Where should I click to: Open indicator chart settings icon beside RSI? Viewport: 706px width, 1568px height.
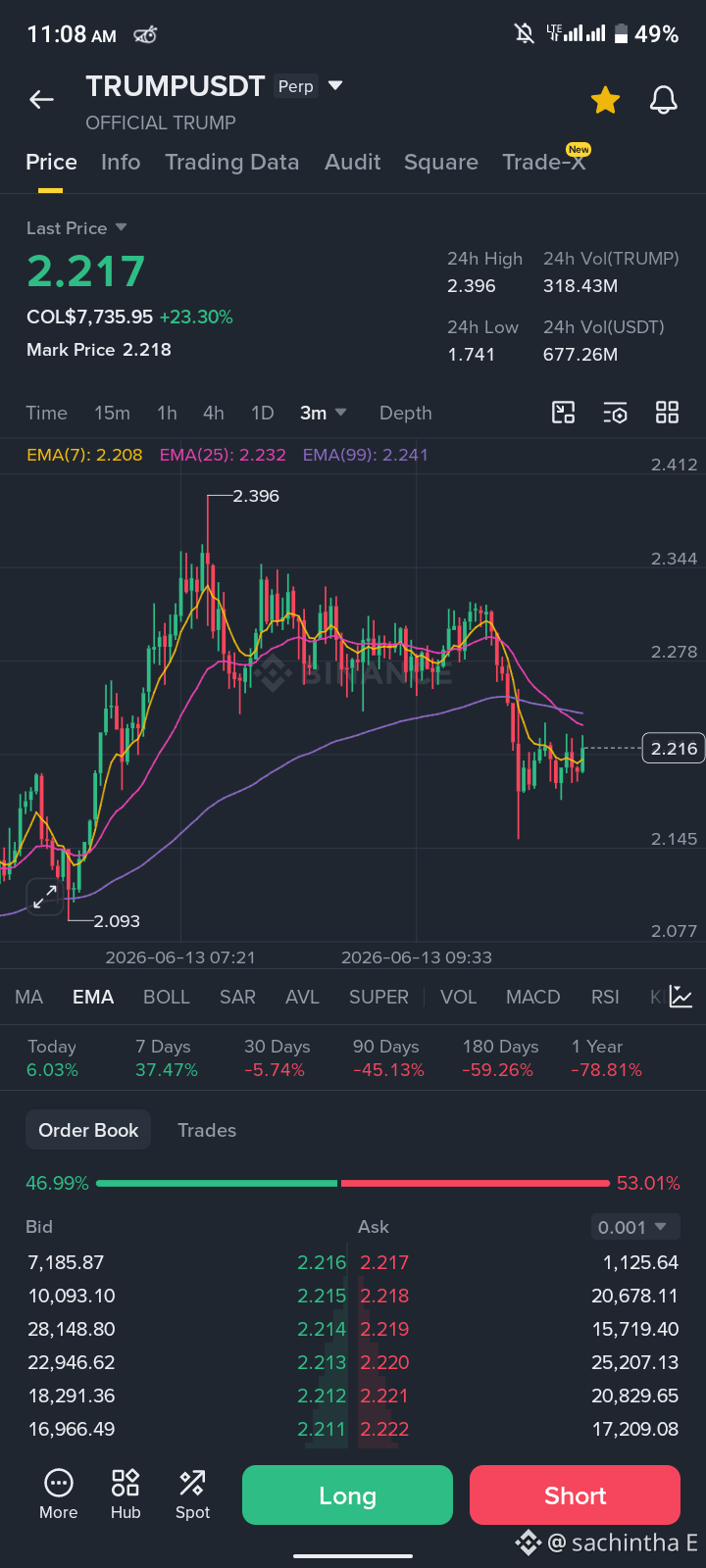tap(681, 997)
